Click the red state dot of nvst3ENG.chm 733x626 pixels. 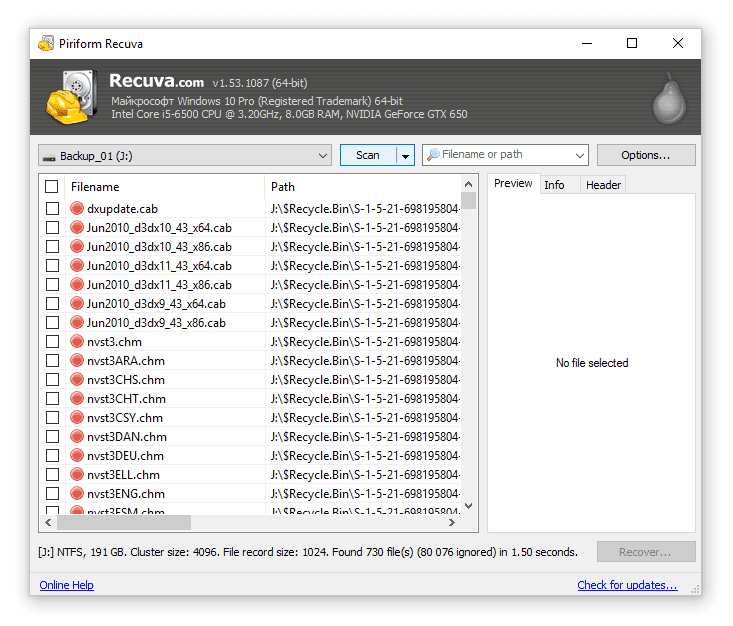click(77, 493)
